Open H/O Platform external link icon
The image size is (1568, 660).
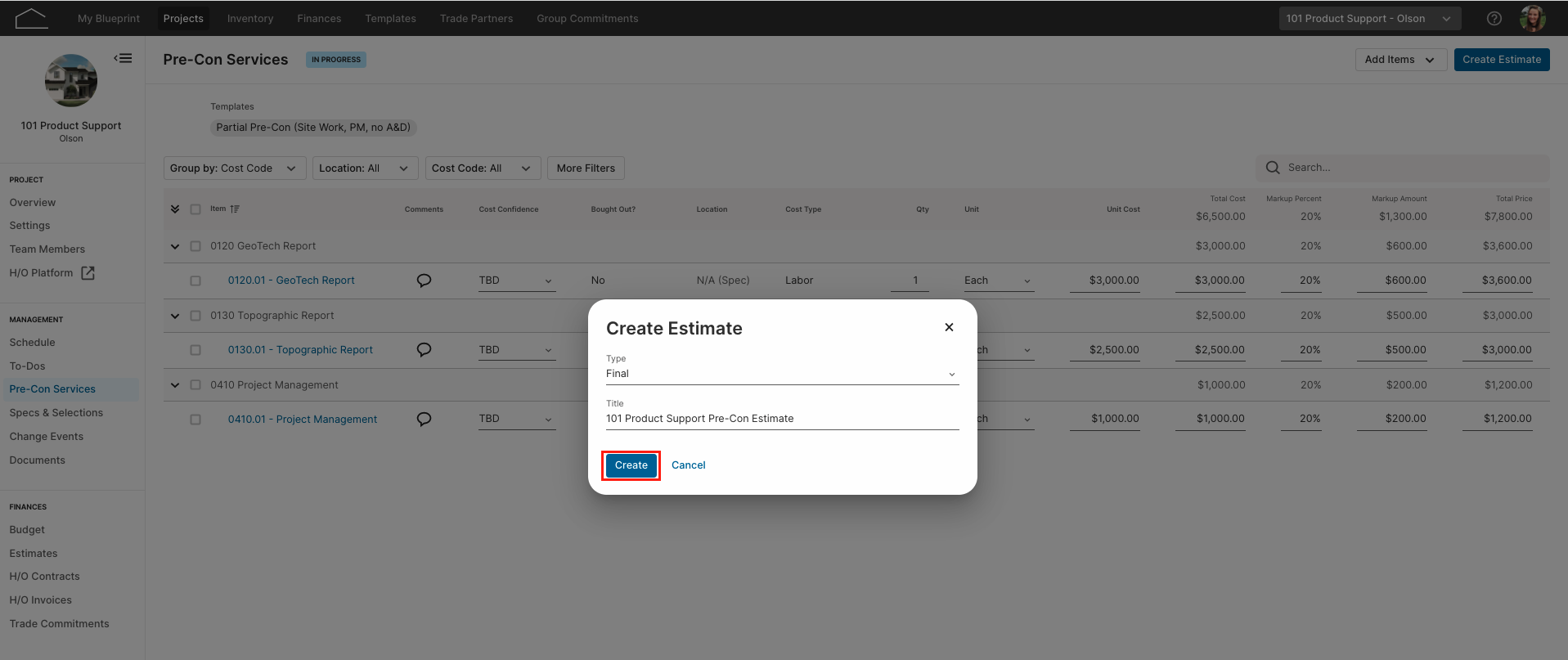[x=88, y=273]
